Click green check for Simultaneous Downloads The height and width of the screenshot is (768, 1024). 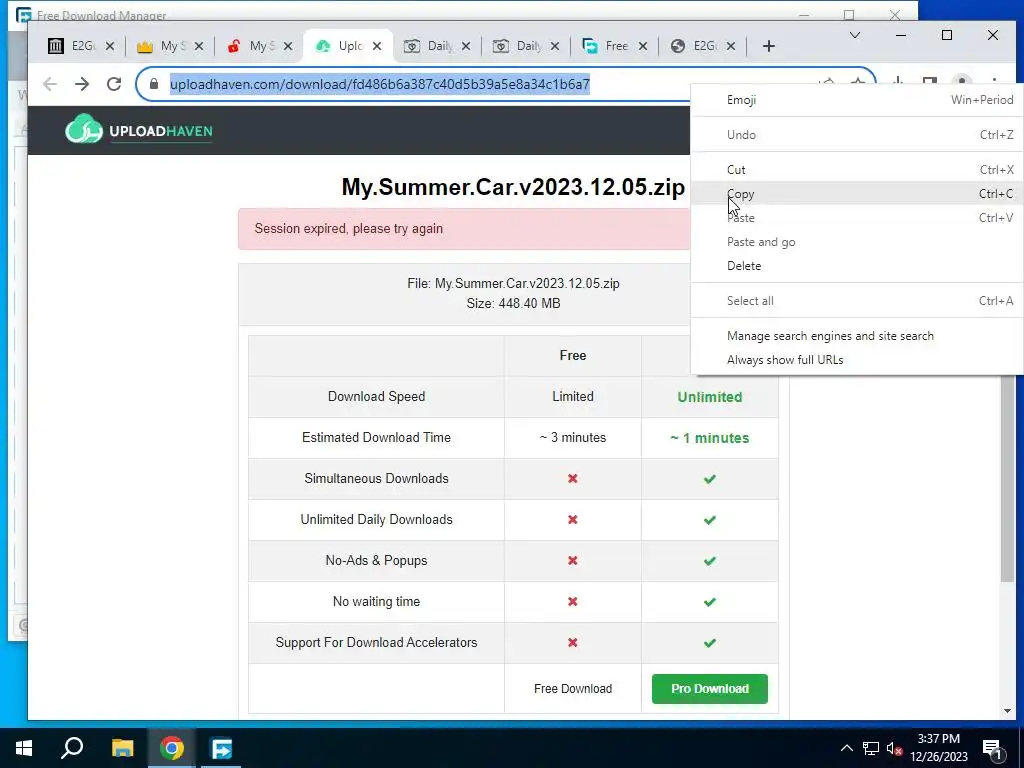(x=710, y=479)
